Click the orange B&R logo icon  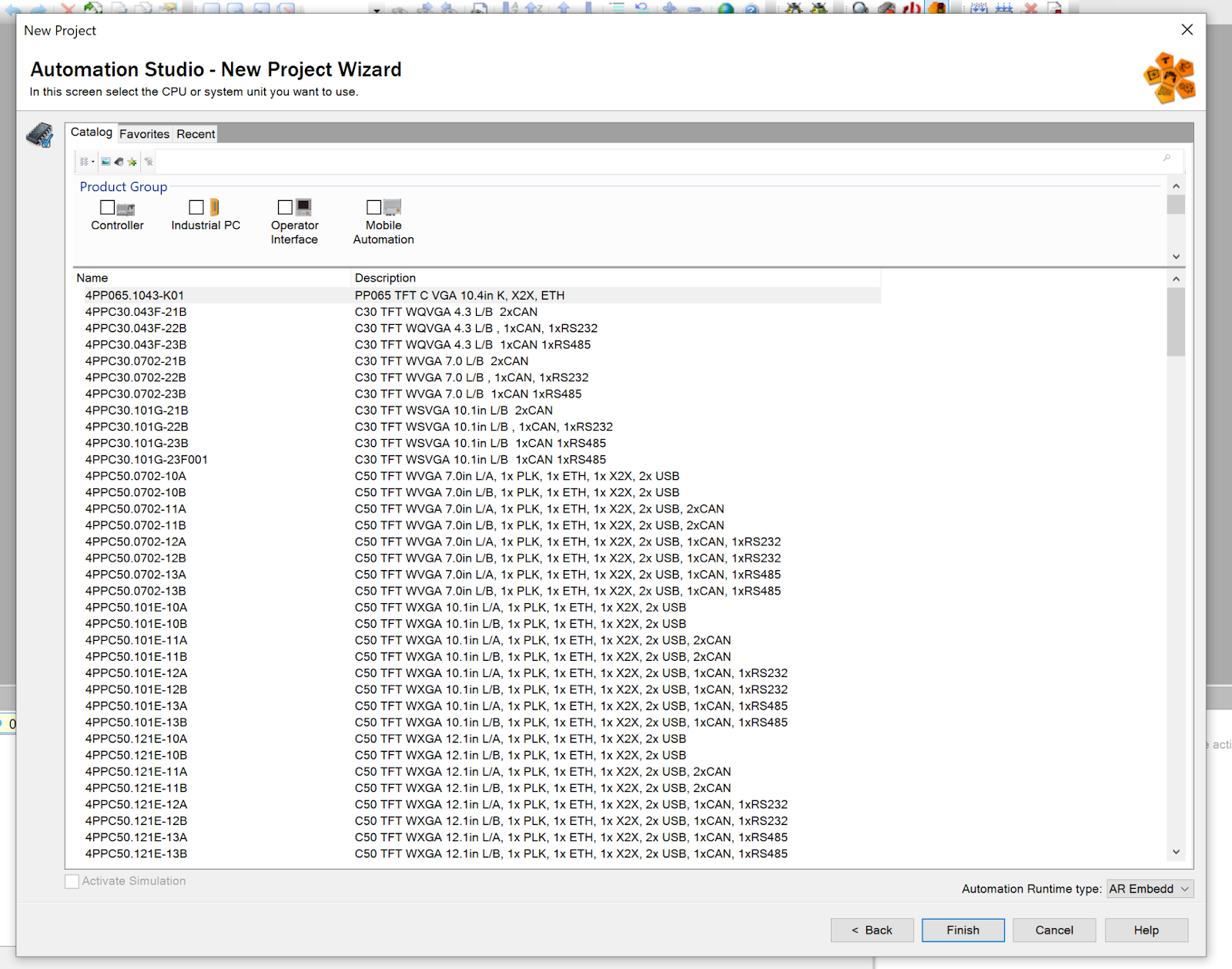(1169, 78)
